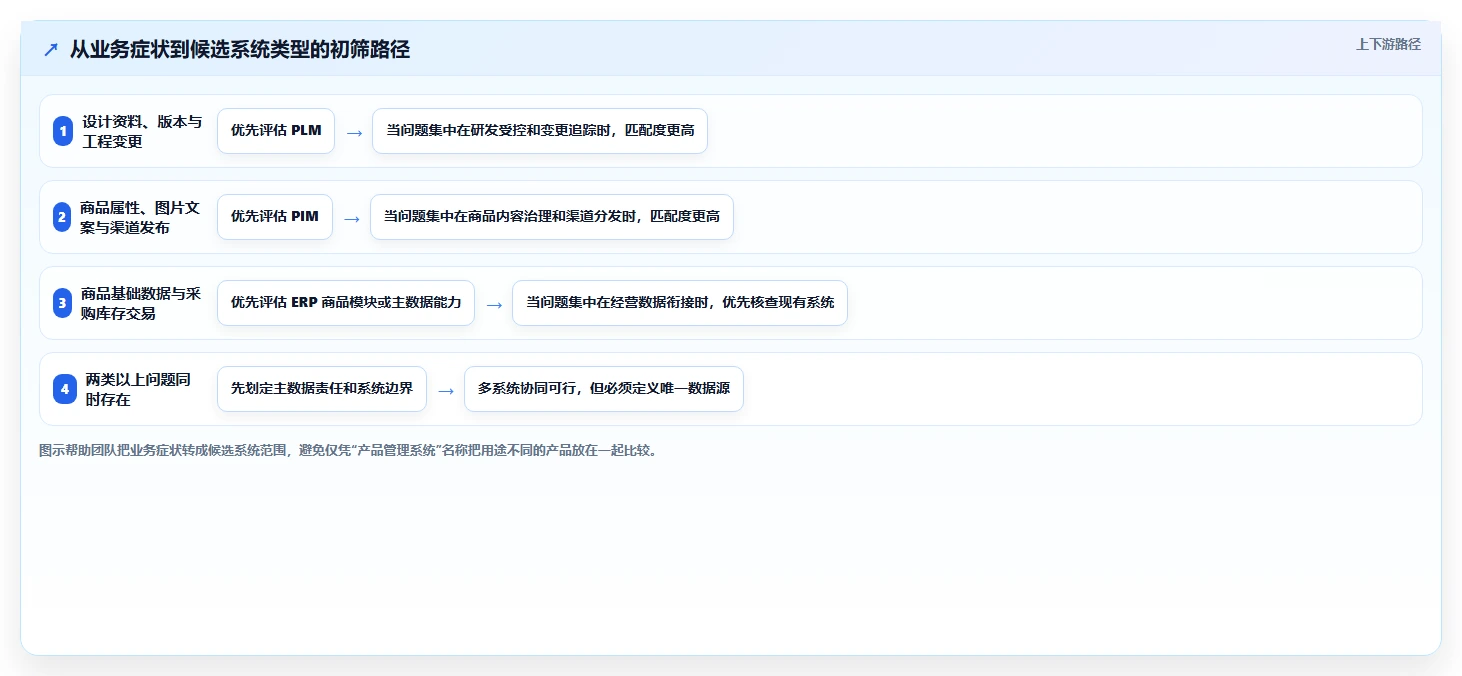Select step badge number 3

[x=62, y=303]
